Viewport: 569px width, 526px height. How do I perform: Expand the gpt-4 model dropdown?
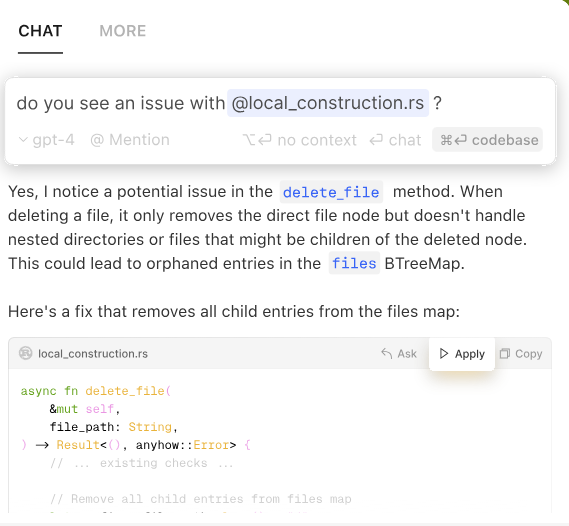click(x=47, y=140)
